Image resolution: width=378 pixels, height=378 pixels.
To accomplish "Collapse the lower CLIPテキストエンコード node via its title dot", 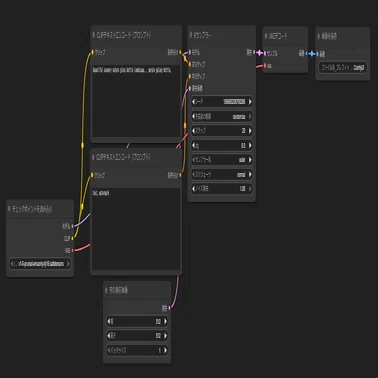I will coord(94,157).
